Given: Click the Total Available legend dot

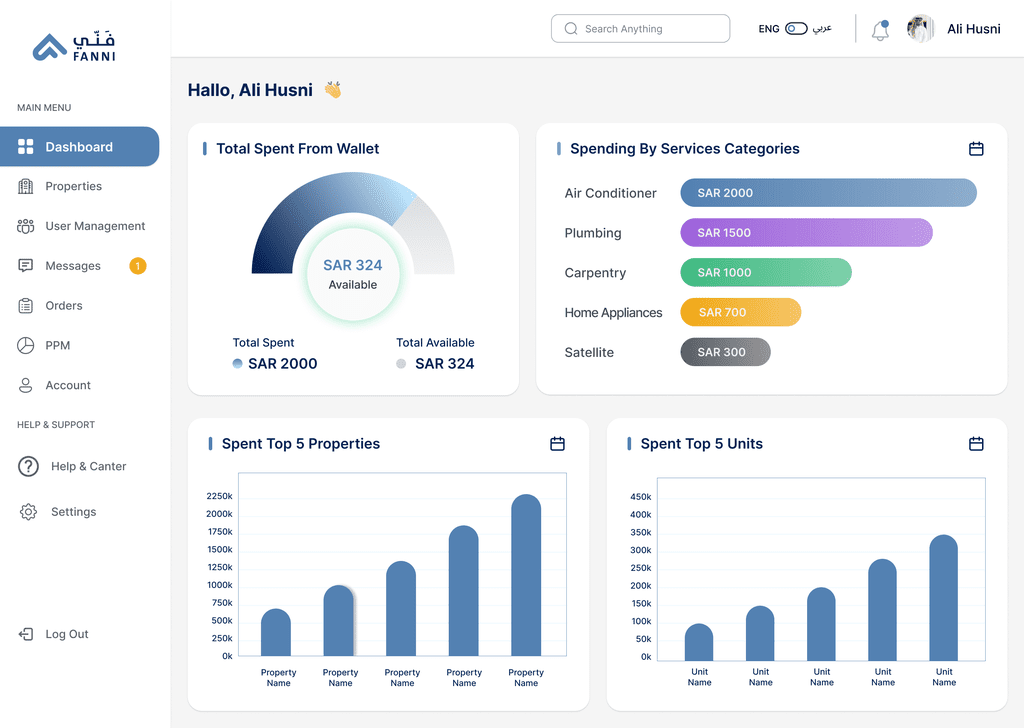Looking at the screenshot, I should click(401, 364).
